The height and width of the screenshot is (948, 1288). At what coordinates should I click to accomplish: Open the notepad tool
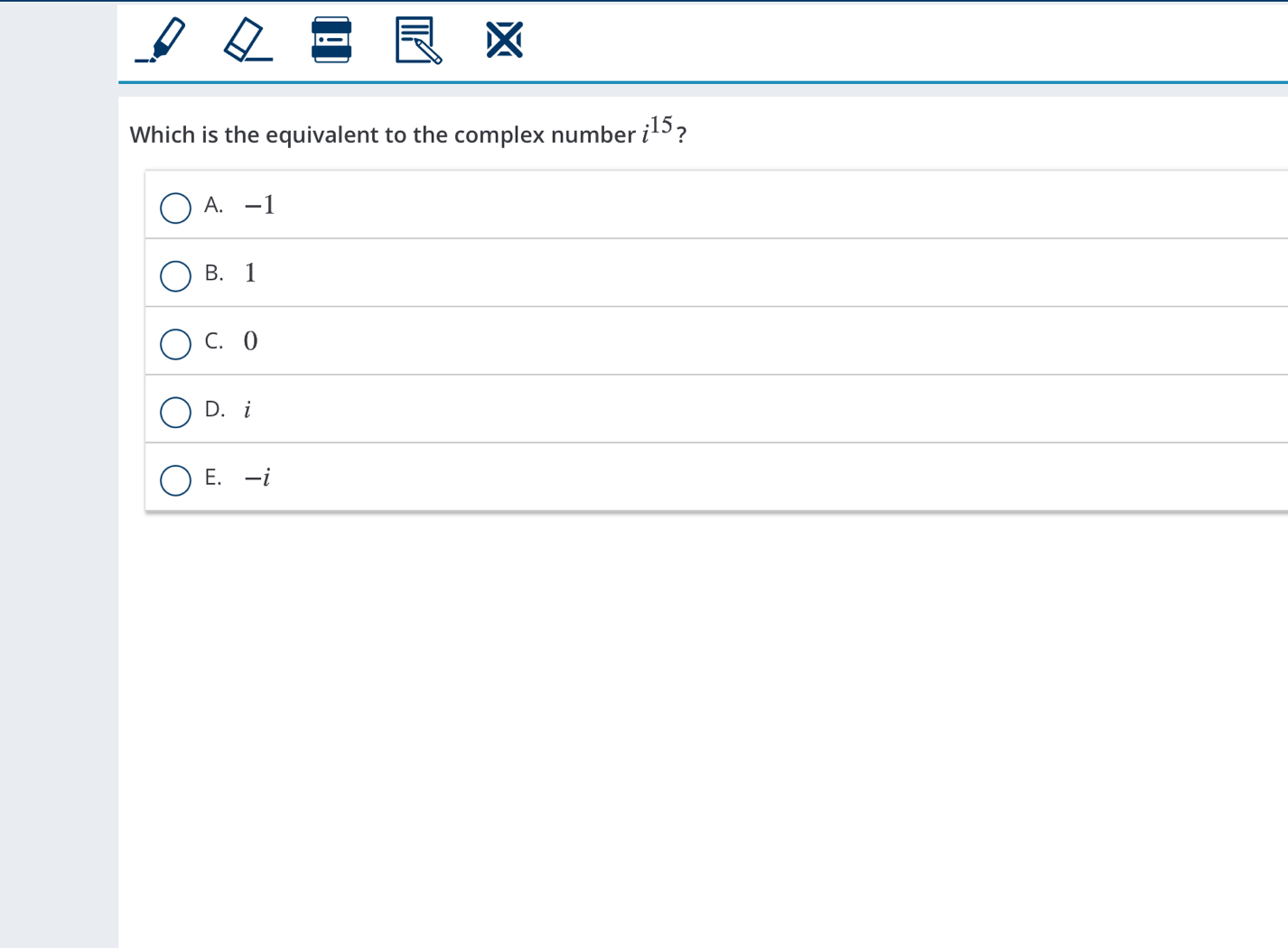pos(417,41)
